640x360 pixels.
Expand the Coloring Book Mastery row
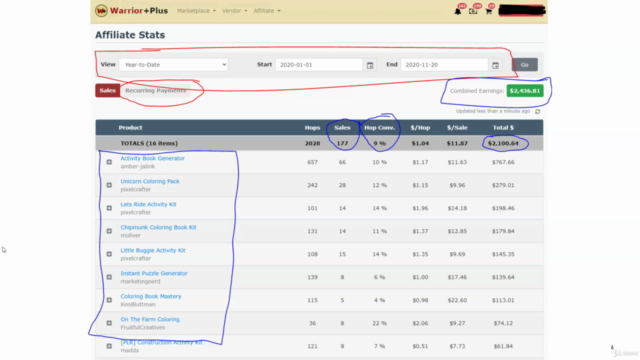[109, 300]
